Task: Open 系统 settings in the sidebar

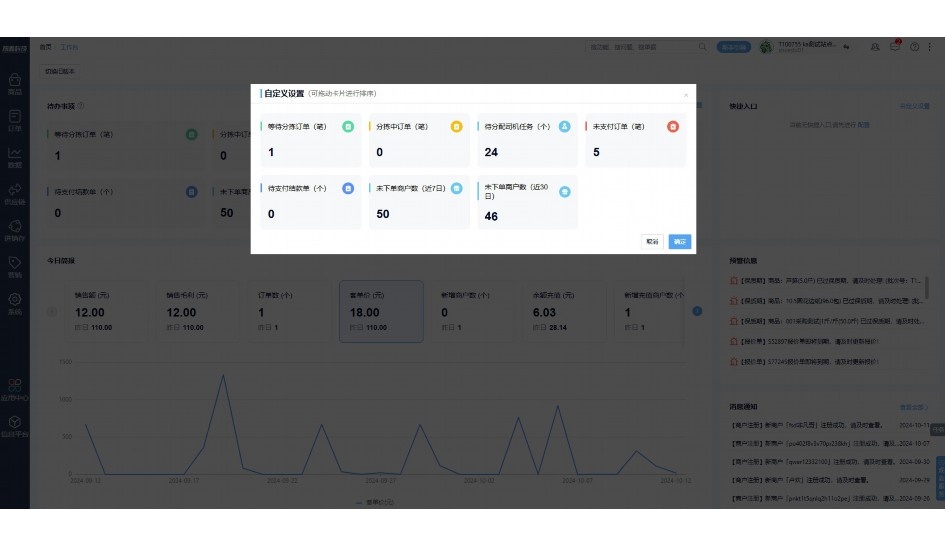Action: tap(15, 303)
